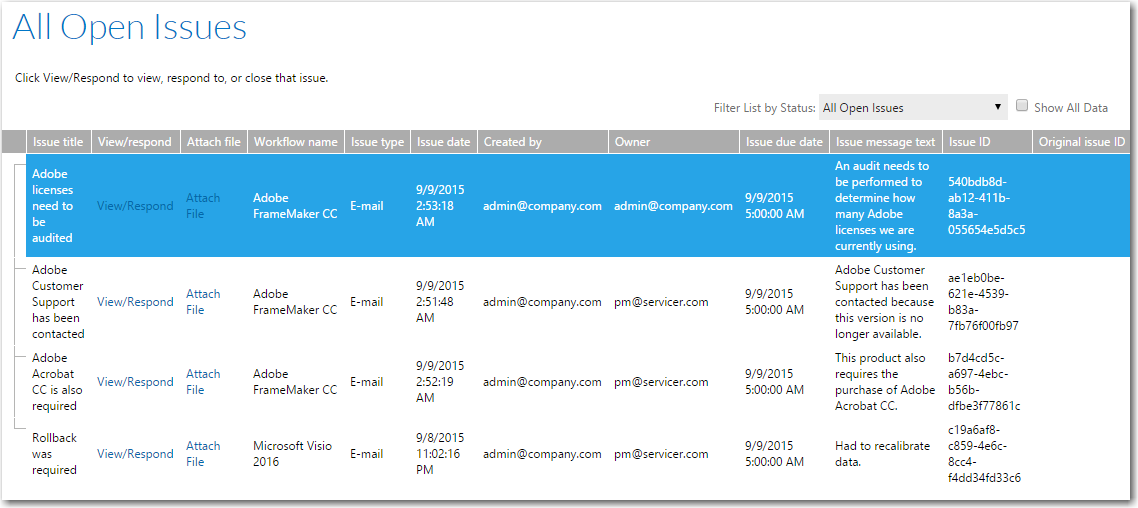Viewport: 1138px width, 508px height.
Task: Open View/Respond for the Adobe licenses audit issue
Action: coord(135,205)
